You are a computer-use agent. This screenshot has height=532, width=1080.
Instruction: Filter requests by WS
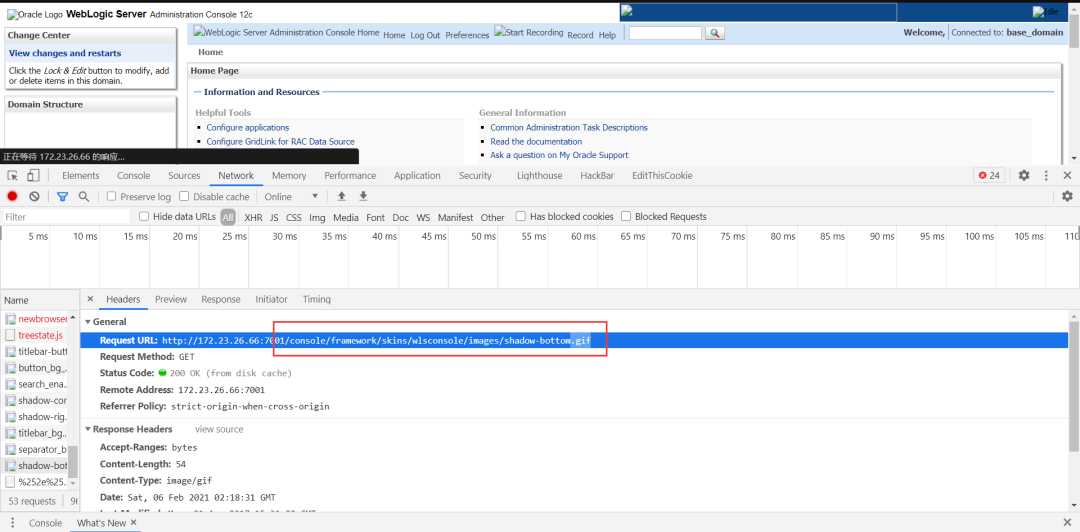(x=423, y=218)
